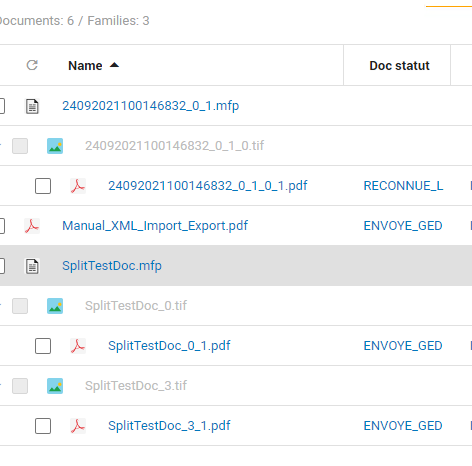Click document icon of 24092021100146832_0_1.mfp
472x466 pixels.
coord(32,106)
